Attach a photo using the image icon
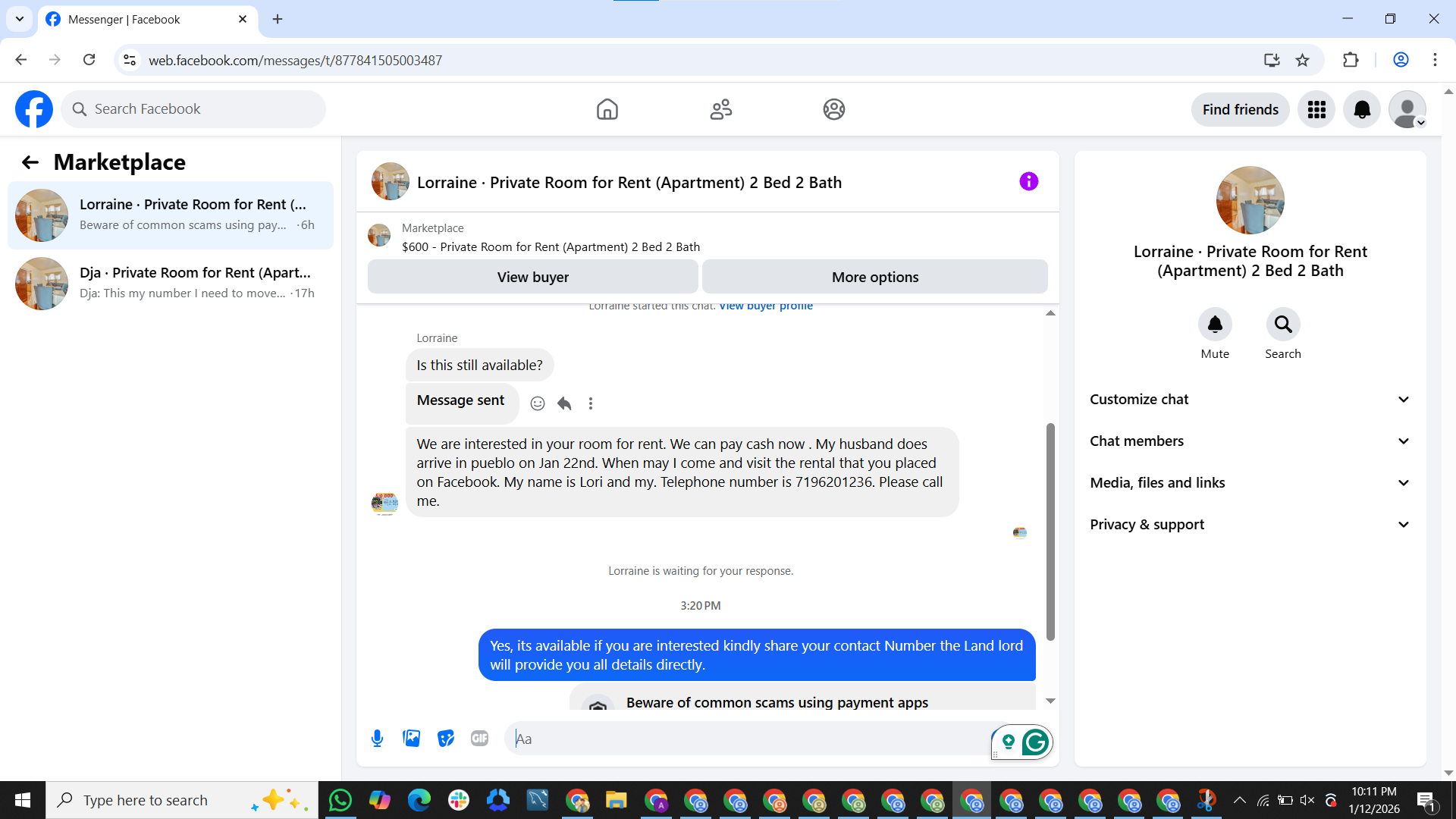The height and width of the screenshot is (819, 1456). tap(411, 738)
